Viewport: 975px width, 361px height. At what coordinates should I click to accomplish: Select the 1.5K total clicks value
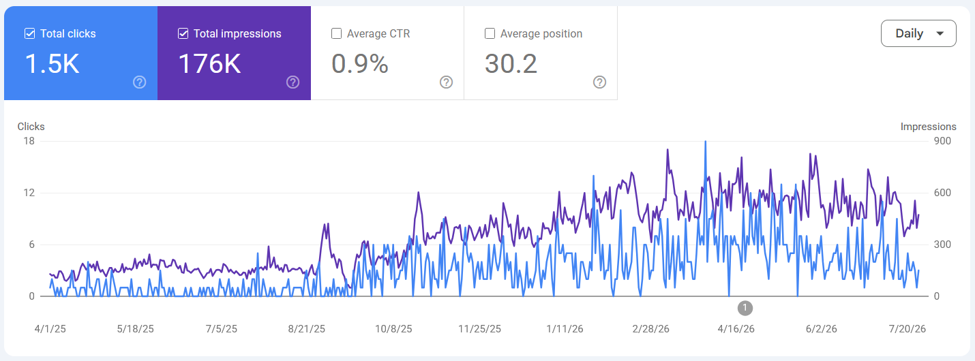[52, 63]
